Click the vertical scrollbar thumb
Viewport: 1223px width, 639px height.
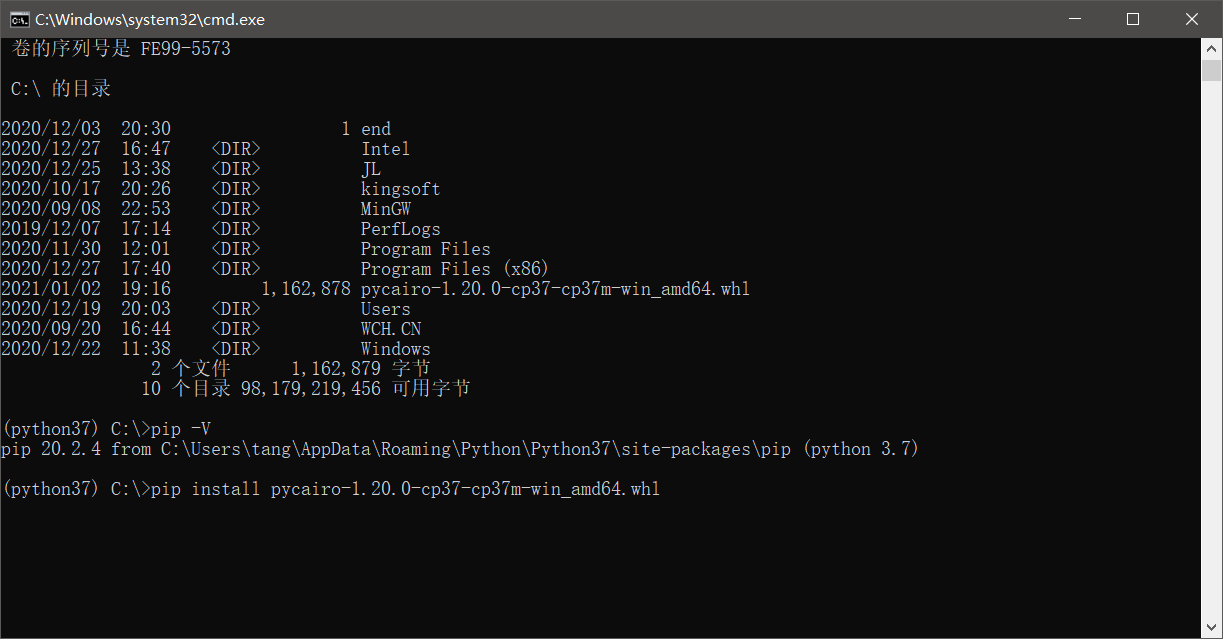click(x=1211, y=71)
